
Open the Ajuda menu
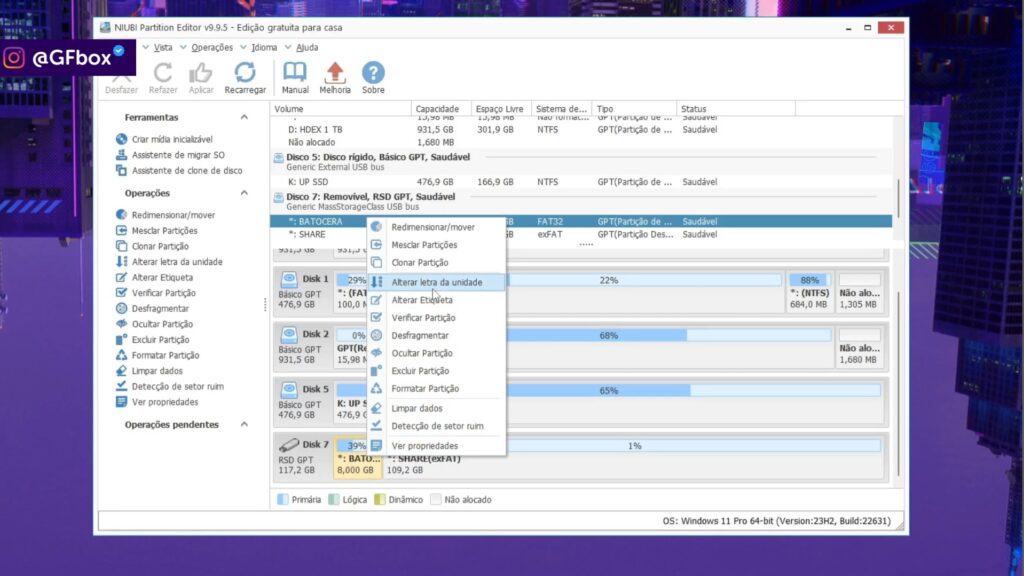tap(307, 48)
